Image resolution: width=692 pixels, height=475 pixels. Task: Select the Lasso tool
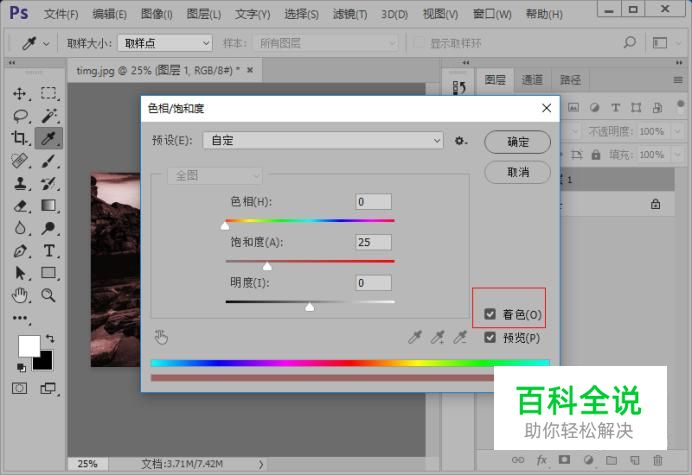coord(20,116)
